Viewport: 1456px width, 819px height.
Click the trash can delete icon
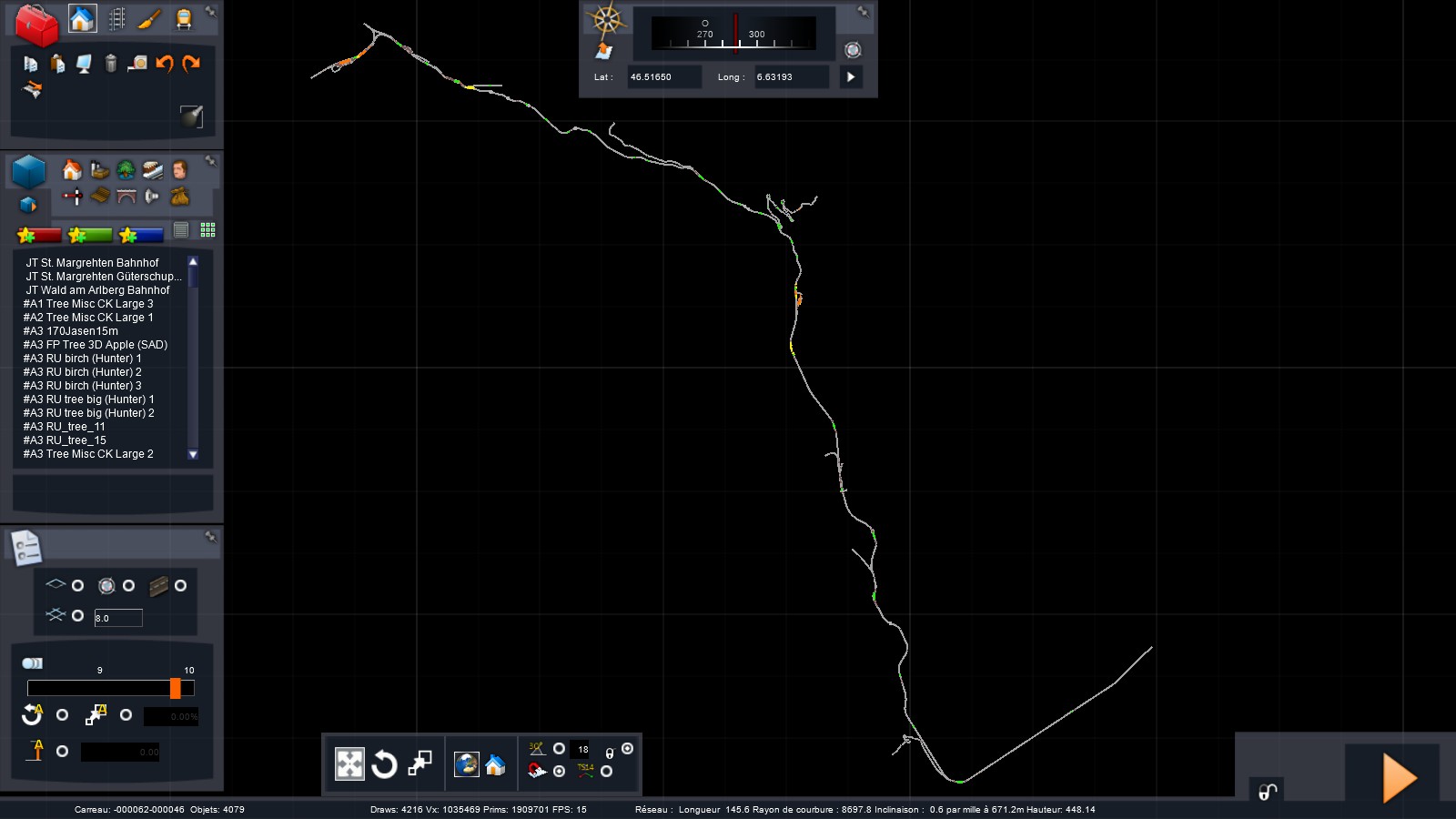[111, 63]
